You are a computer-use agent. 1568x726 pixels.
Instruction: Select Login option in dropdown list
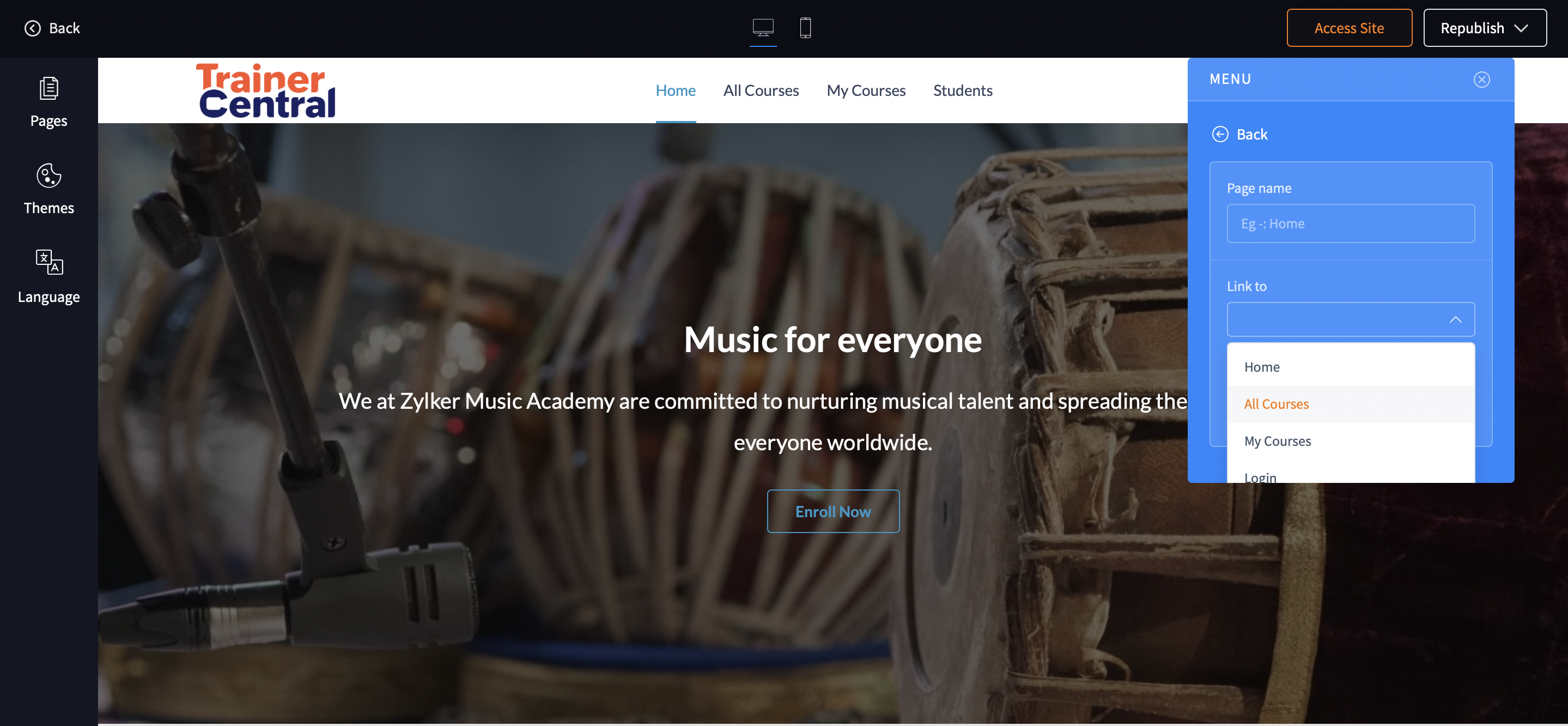click(1260, 477)
